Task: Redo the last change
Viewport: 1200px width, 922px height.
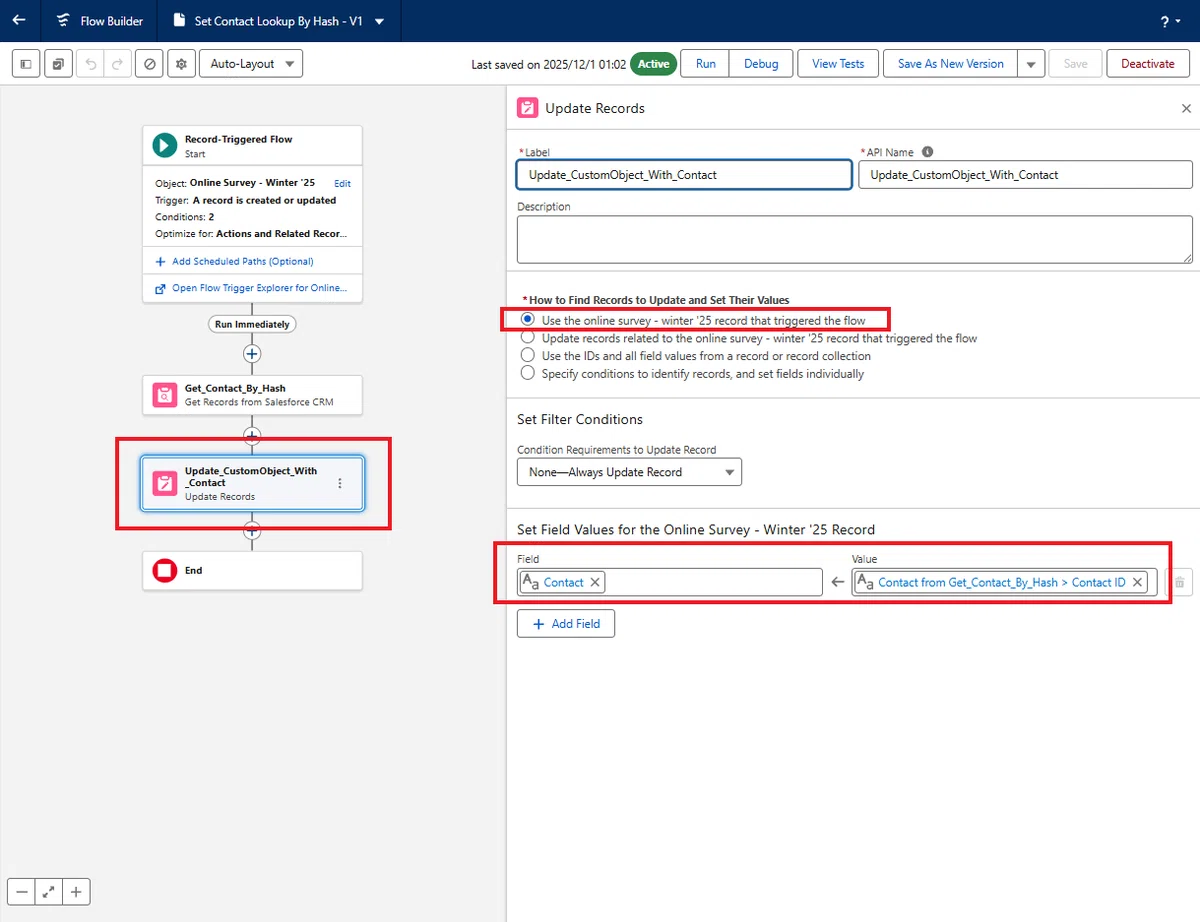Action: (x=117, y=64)
